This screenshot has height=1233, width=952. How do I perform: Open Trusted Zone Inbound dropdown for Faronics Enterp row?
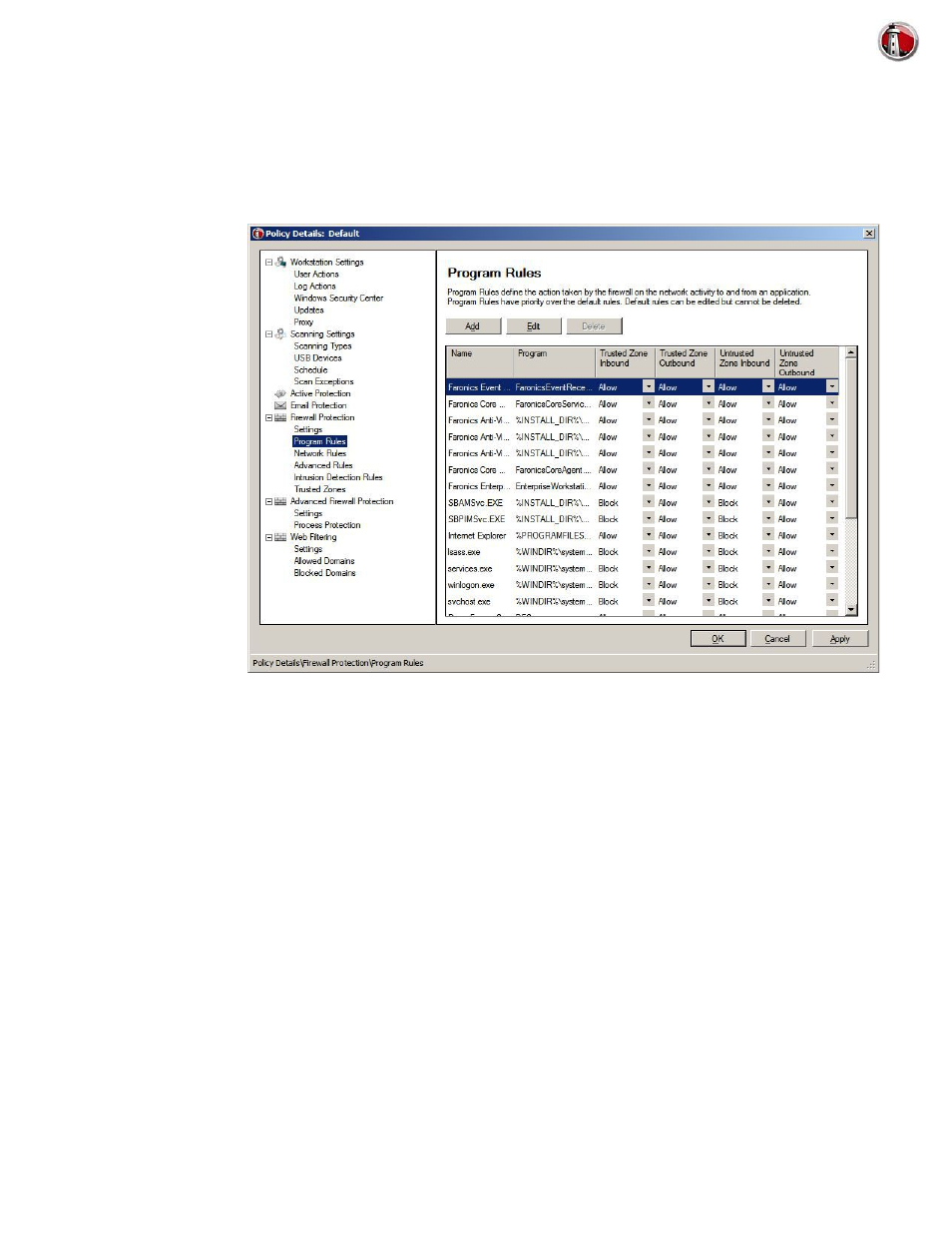click(x=649, y=486)
